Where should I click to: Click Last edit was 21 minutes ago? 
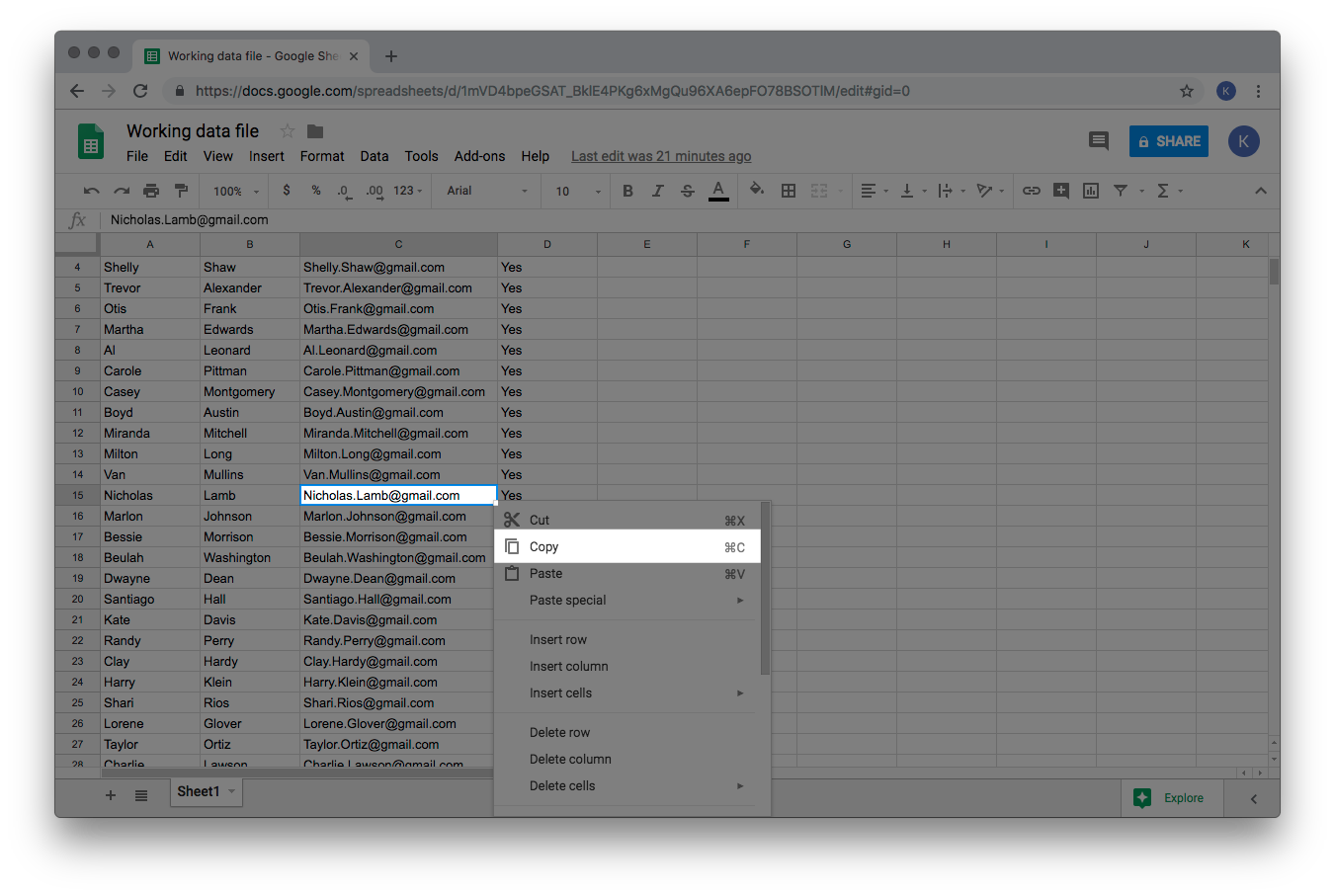(x=661, y=156)
